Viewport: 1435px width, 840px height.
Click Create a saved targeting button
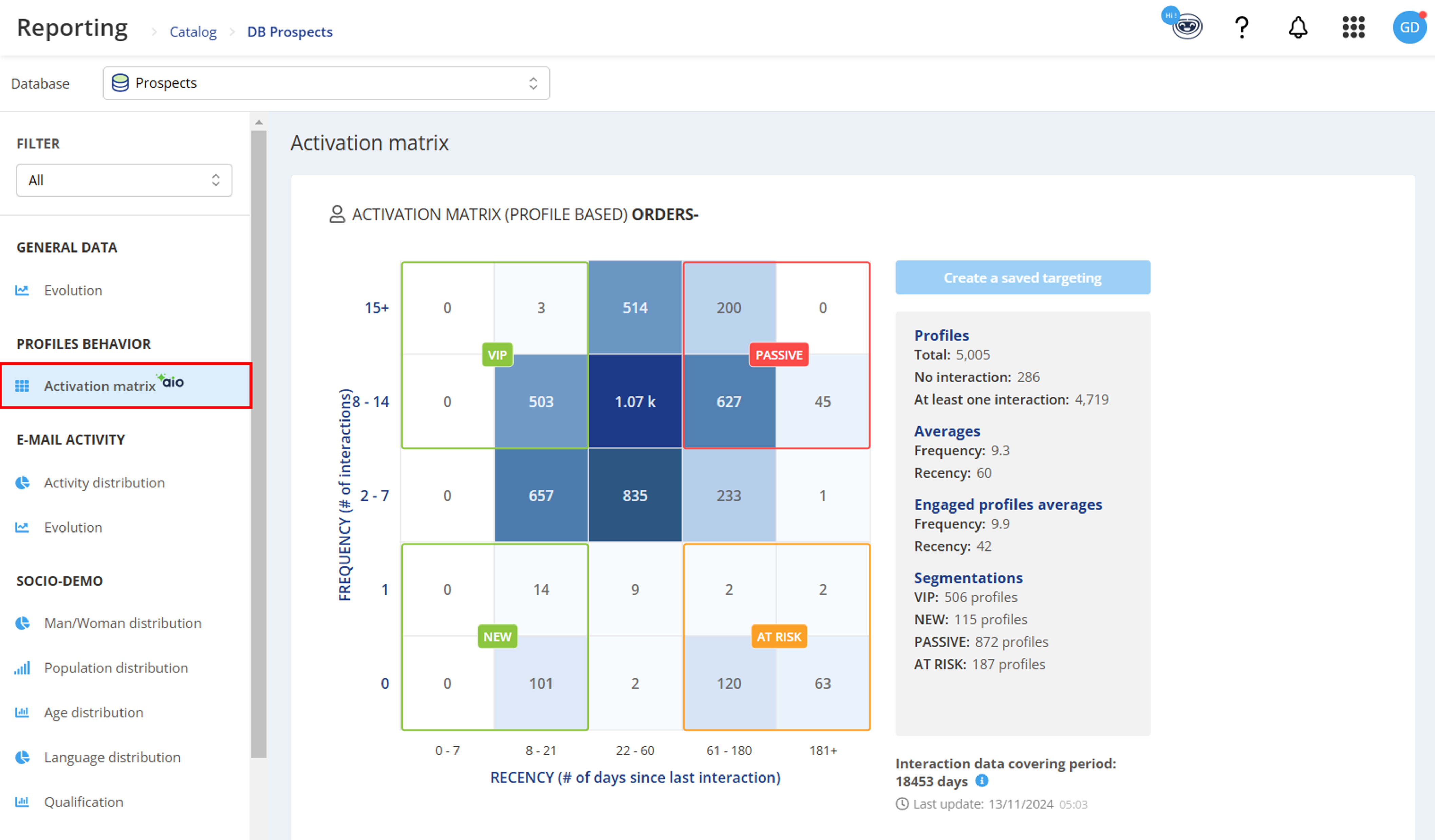click(1022, 277)
